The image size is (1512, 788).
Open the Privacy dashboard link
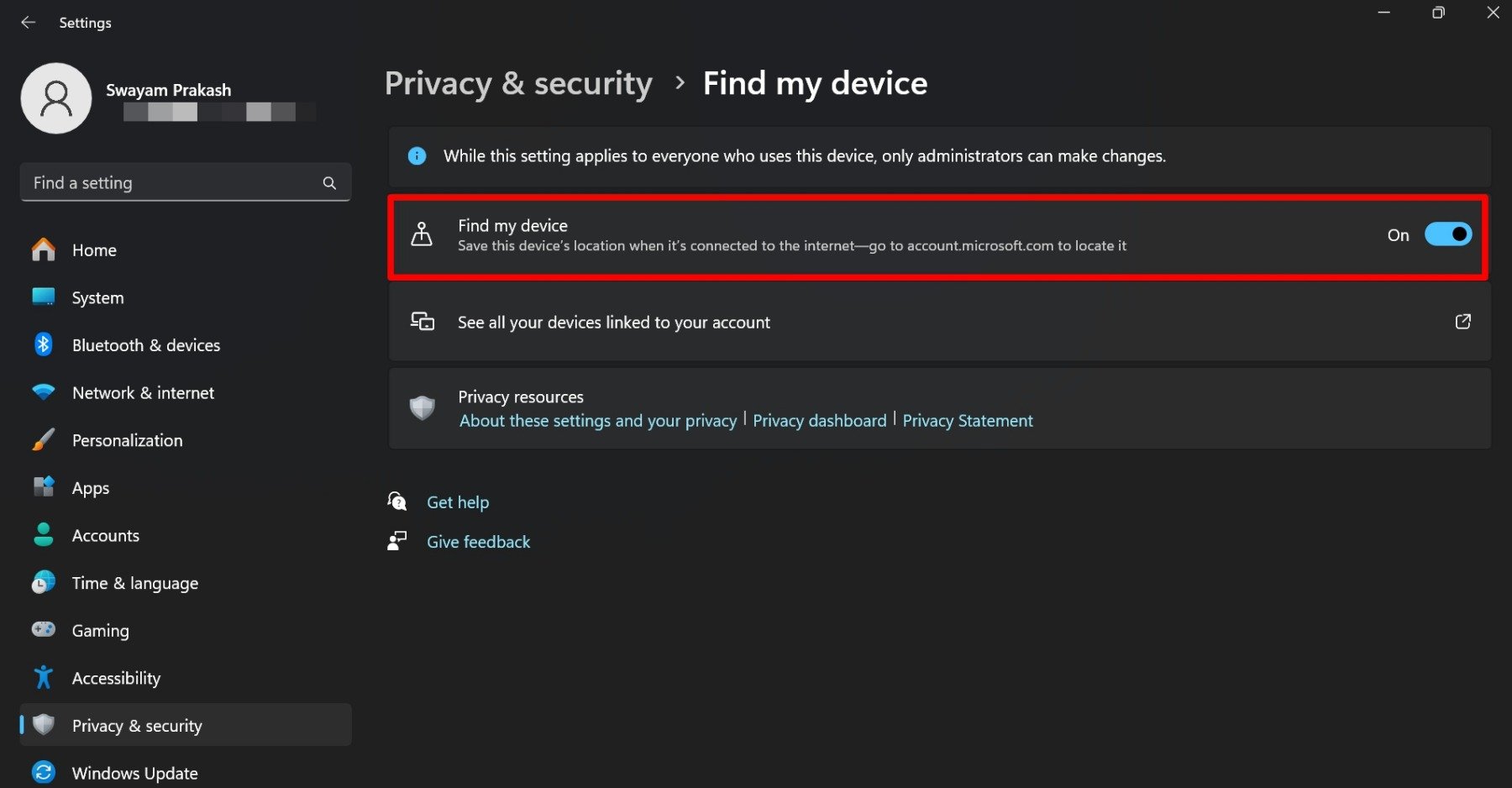[819, 420]
